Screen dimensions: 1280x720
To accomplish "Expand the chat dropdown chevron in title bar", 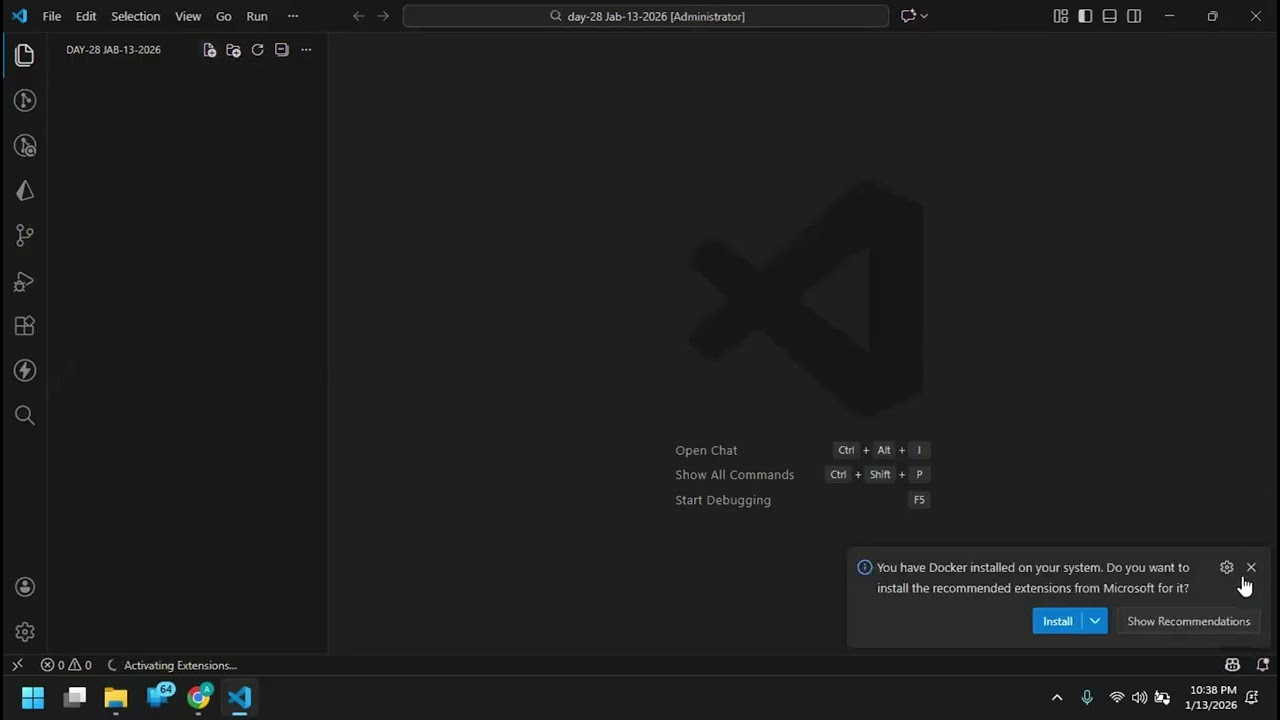I will click(924, 16).
